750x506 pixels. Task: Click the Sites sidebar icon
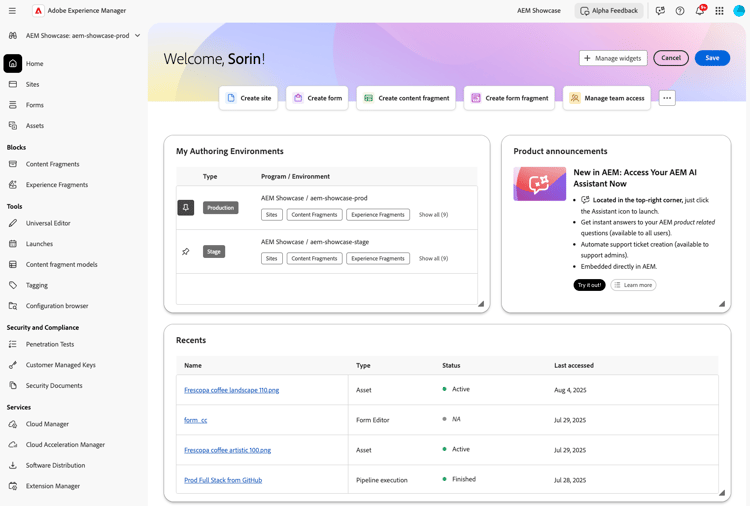click(13, 84)
